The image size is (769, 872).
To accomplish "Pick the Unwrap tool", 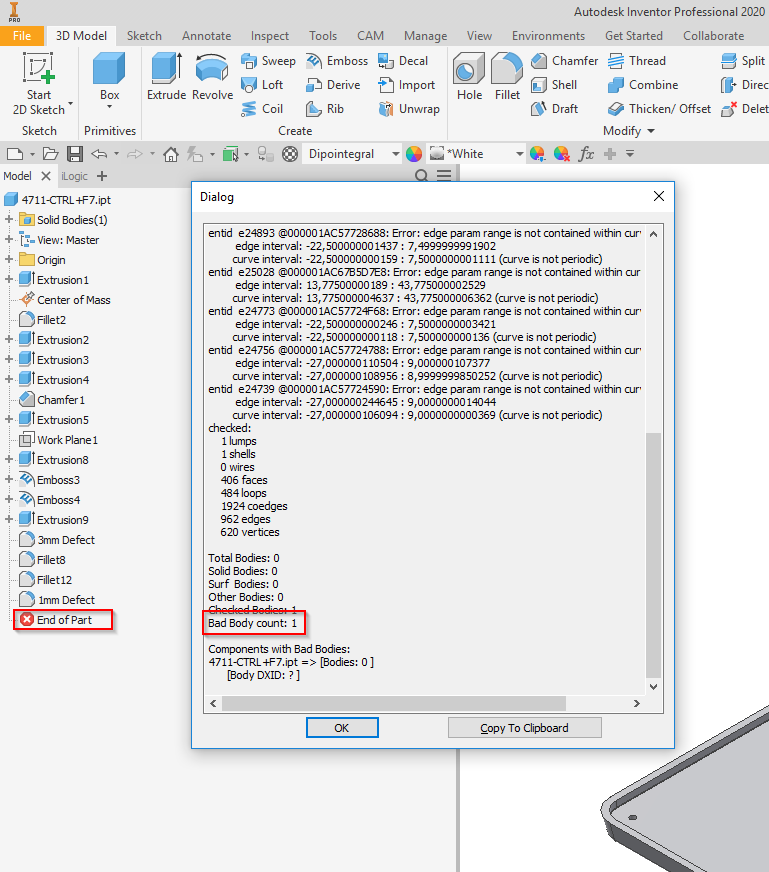I will pos(409,108).
